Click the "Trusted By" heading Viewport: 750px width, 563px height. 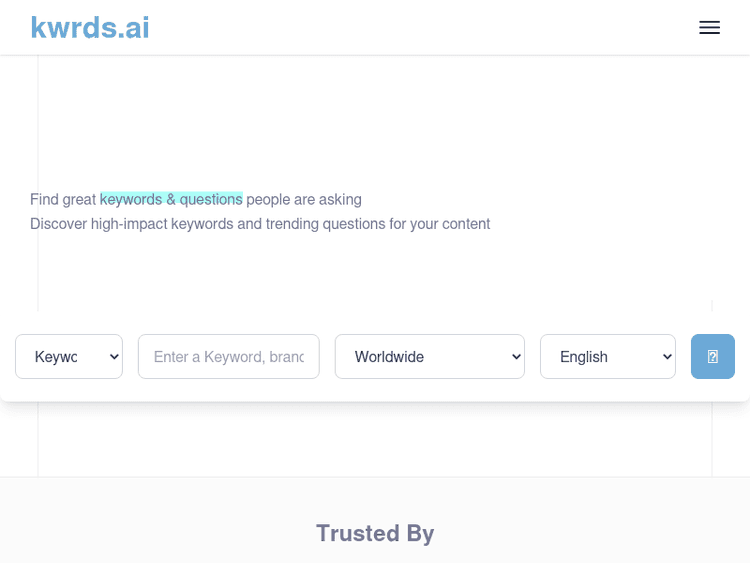375,533
